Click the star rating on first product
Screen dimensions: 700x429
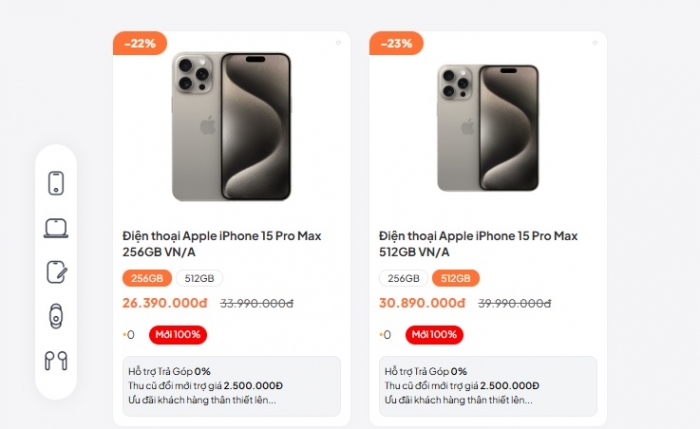[x=128, y=335]
